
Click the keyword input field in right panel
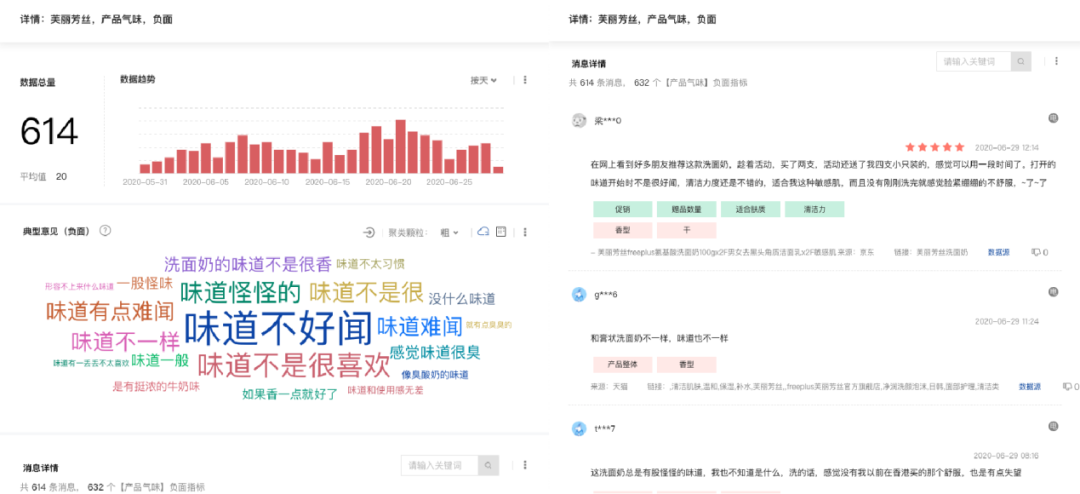tap(972, 61)
